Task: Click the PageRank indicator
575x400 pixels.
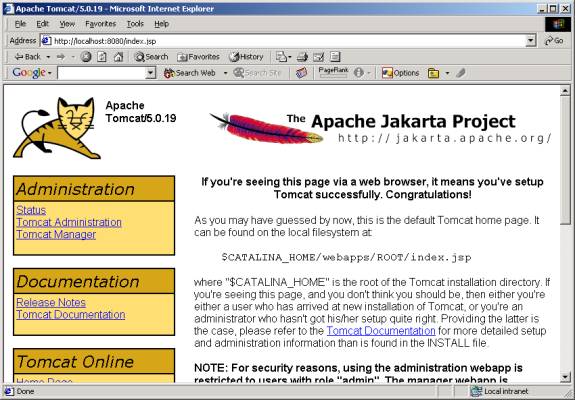Action: tap(333, 72)
